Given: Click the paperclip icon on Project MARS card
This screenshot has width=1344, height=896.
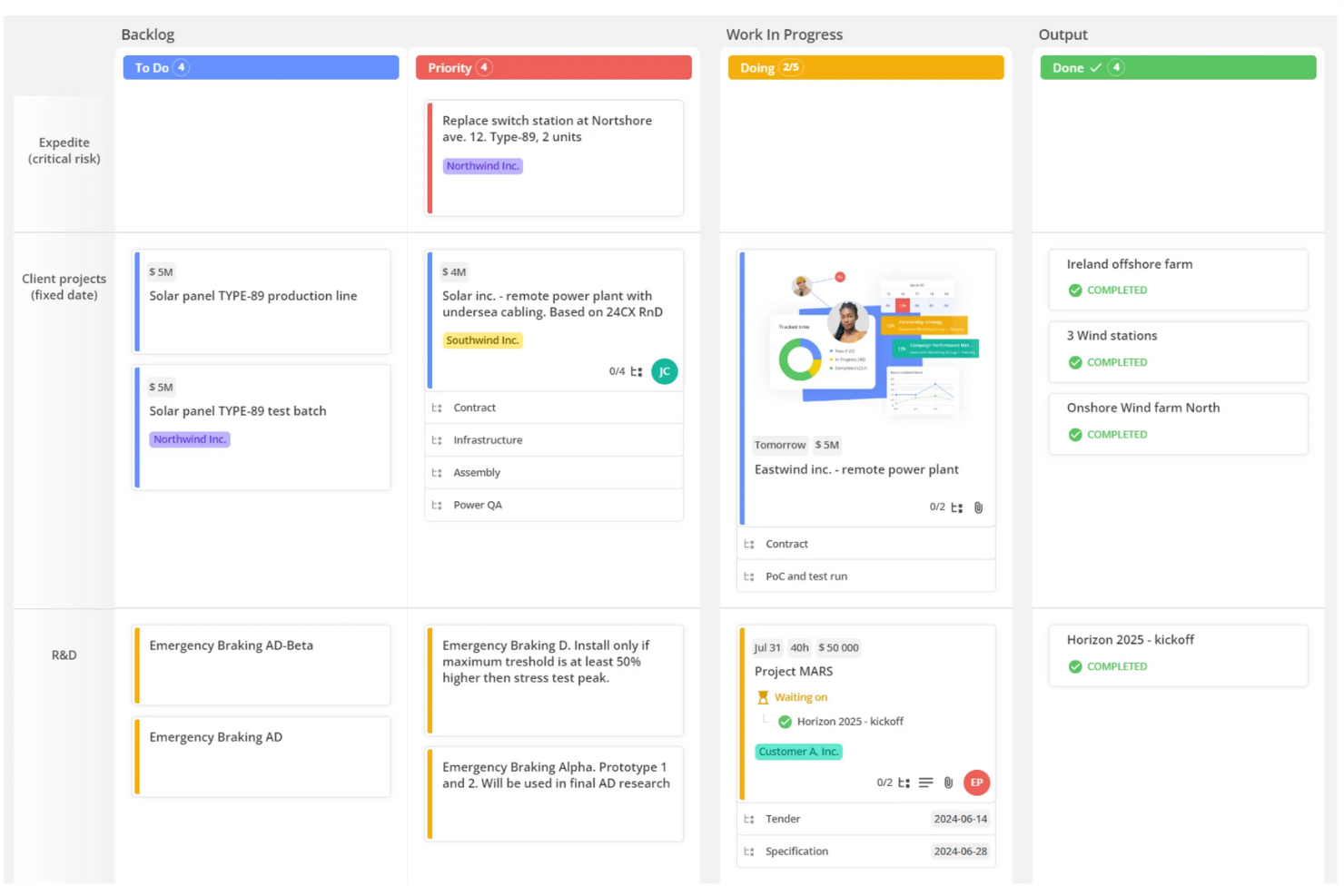Looking at the screenshot, I should tap(949, 782).
